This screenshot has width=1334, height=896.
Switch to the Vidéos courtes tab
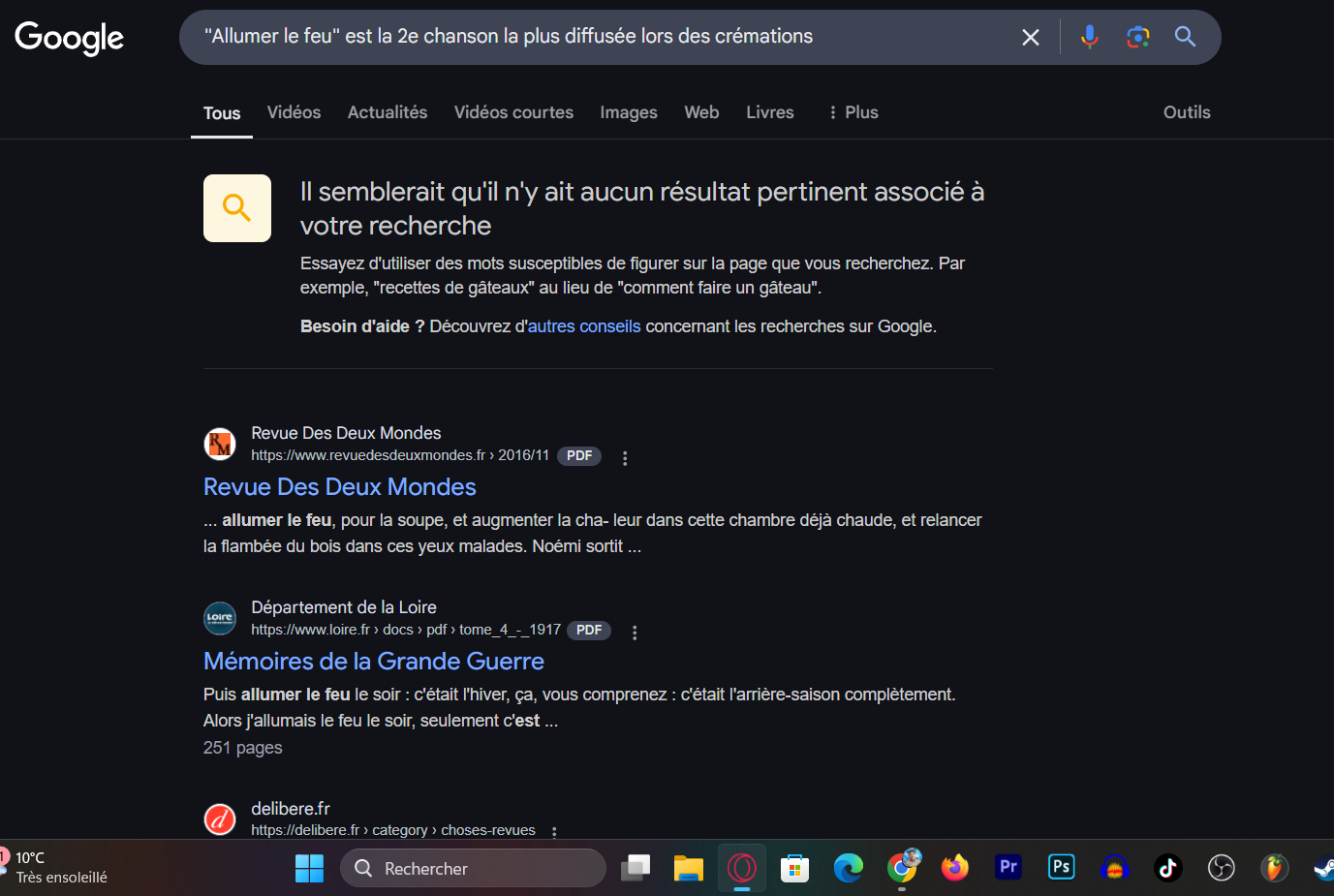(x=513, y=112)
